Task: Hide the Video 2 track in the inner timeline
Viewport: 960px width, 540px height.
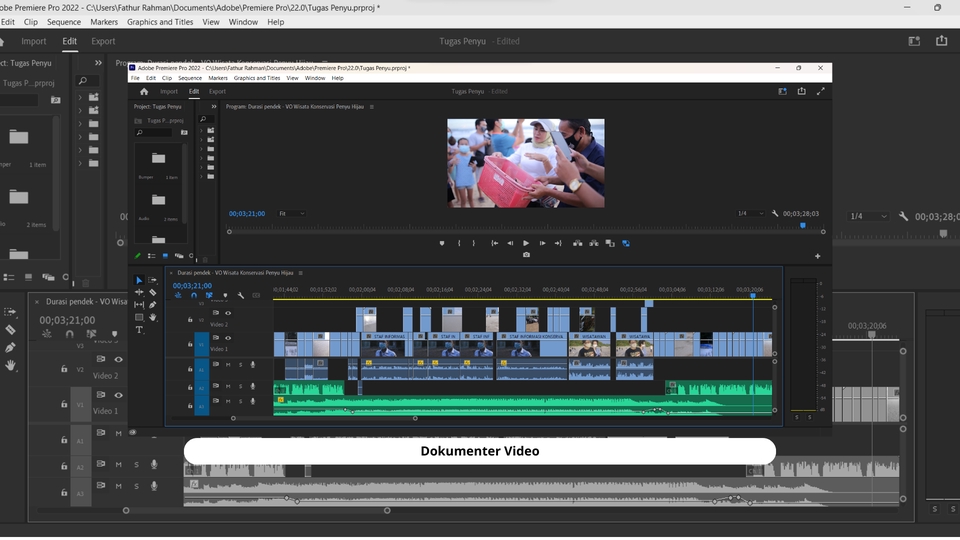Action: [228, 313]
